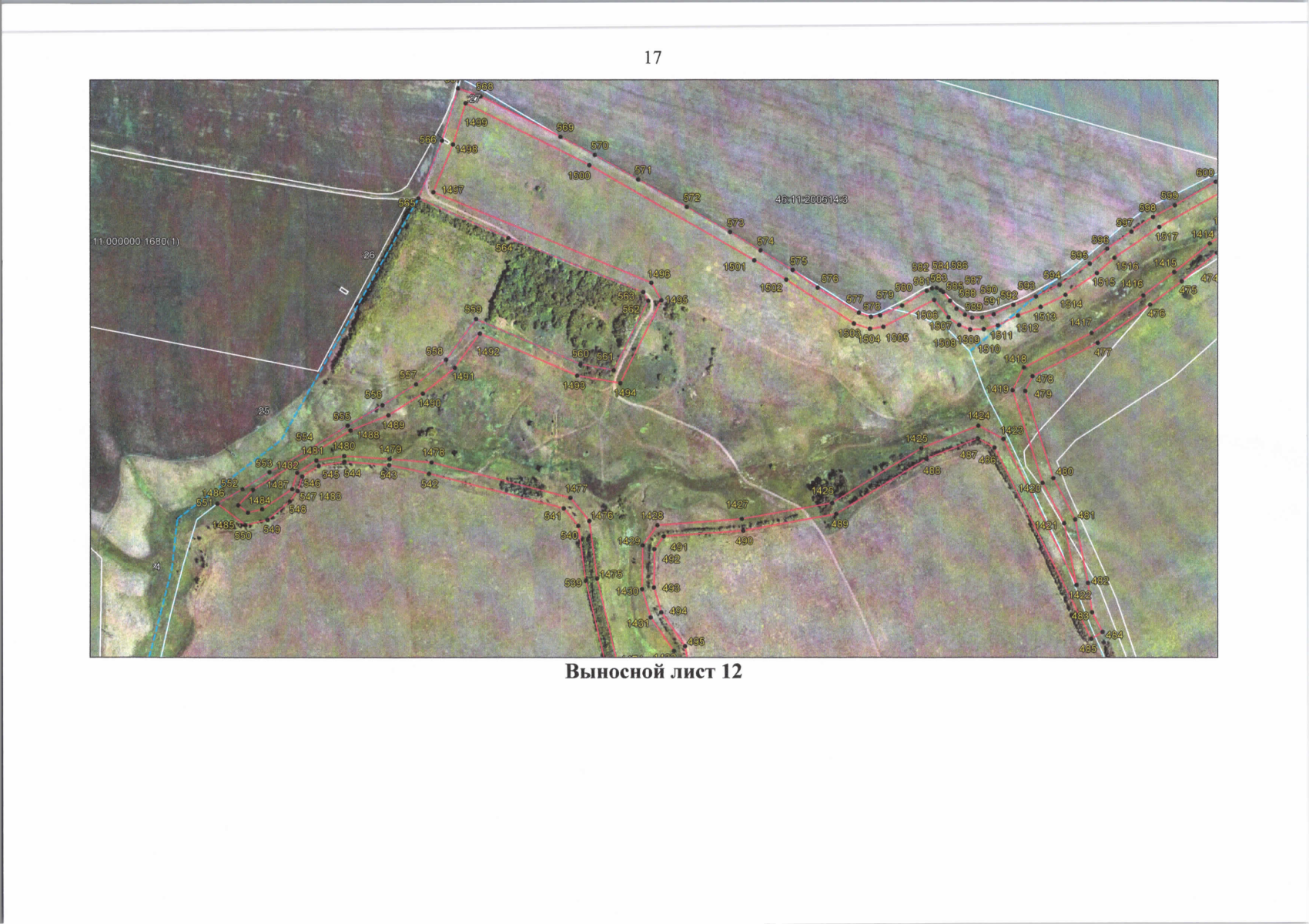This screenshot has width=1309, height=924.
Task: Click the map point label 1475
Action: [611, 574]
